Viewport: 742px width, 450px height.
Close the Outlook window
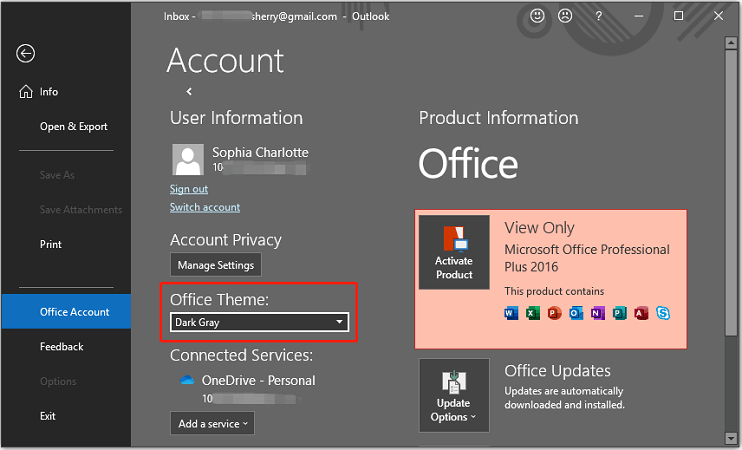coord(718,16)
